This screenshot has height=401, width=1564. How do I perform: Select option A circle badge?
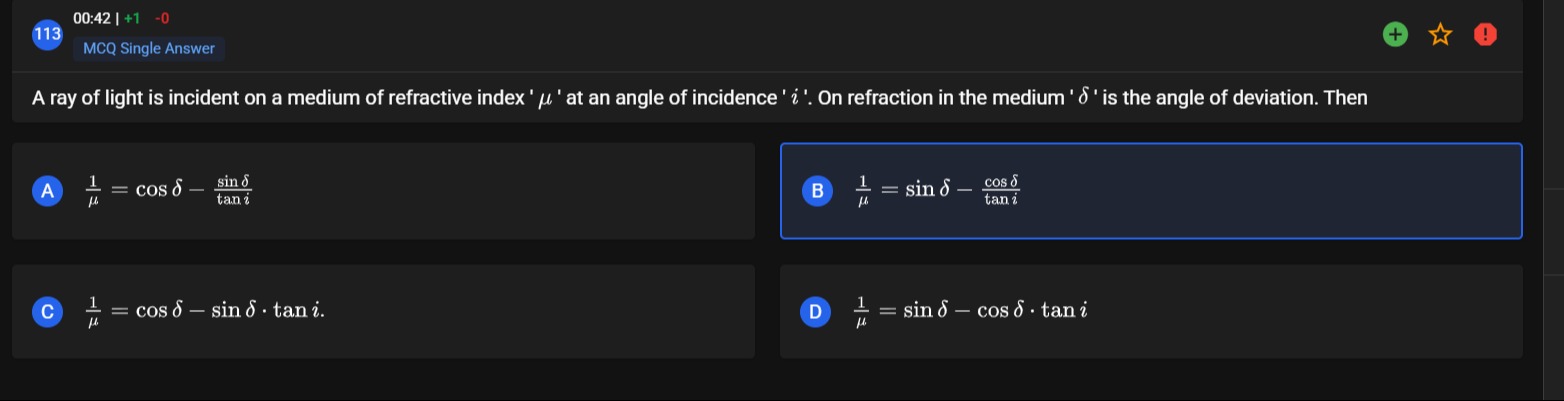tap(47, 191)
